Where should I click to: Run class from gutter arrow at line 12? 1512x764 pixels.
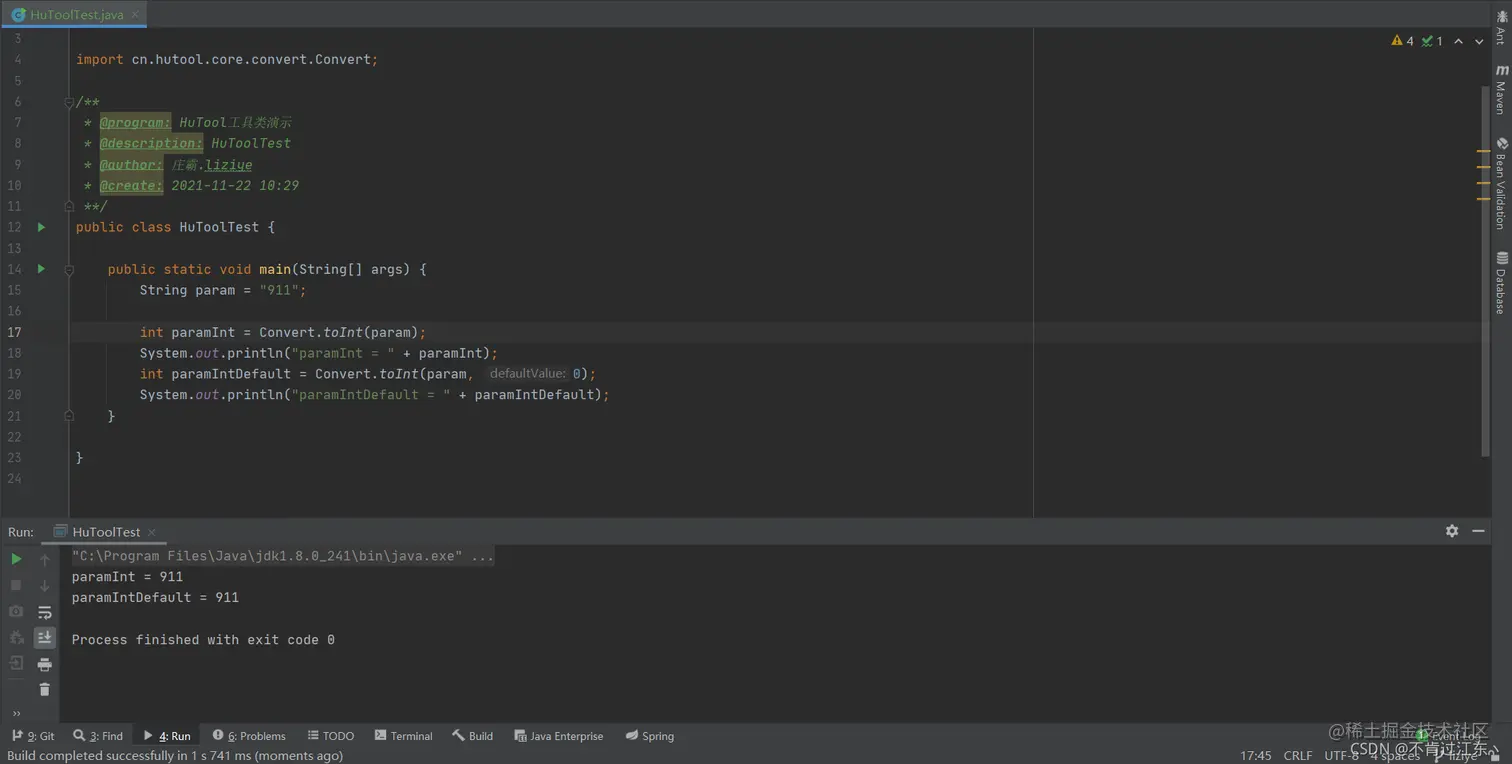point(41,227)
